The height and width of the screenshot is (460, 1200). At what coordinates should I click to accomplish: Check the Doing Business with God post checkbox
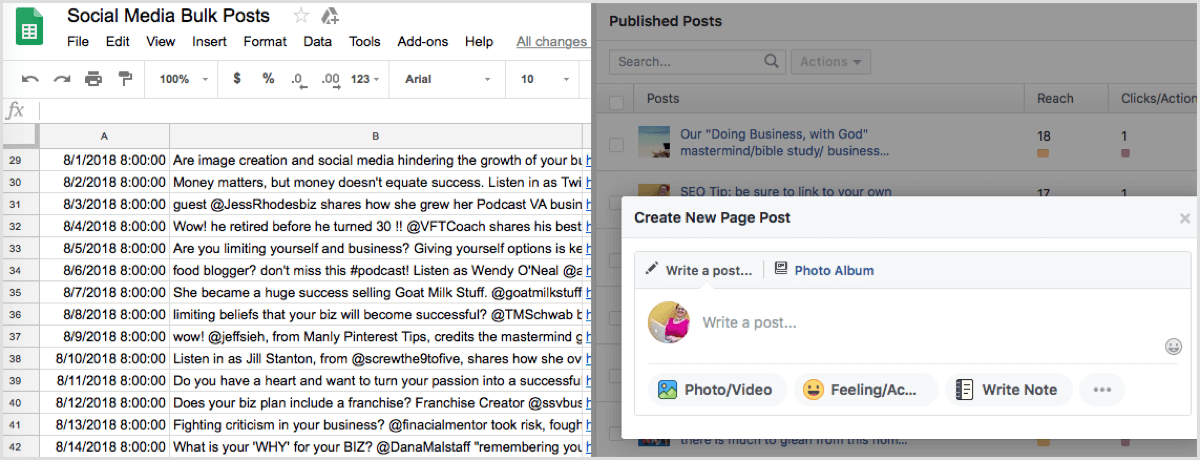[x=616, y=144]
